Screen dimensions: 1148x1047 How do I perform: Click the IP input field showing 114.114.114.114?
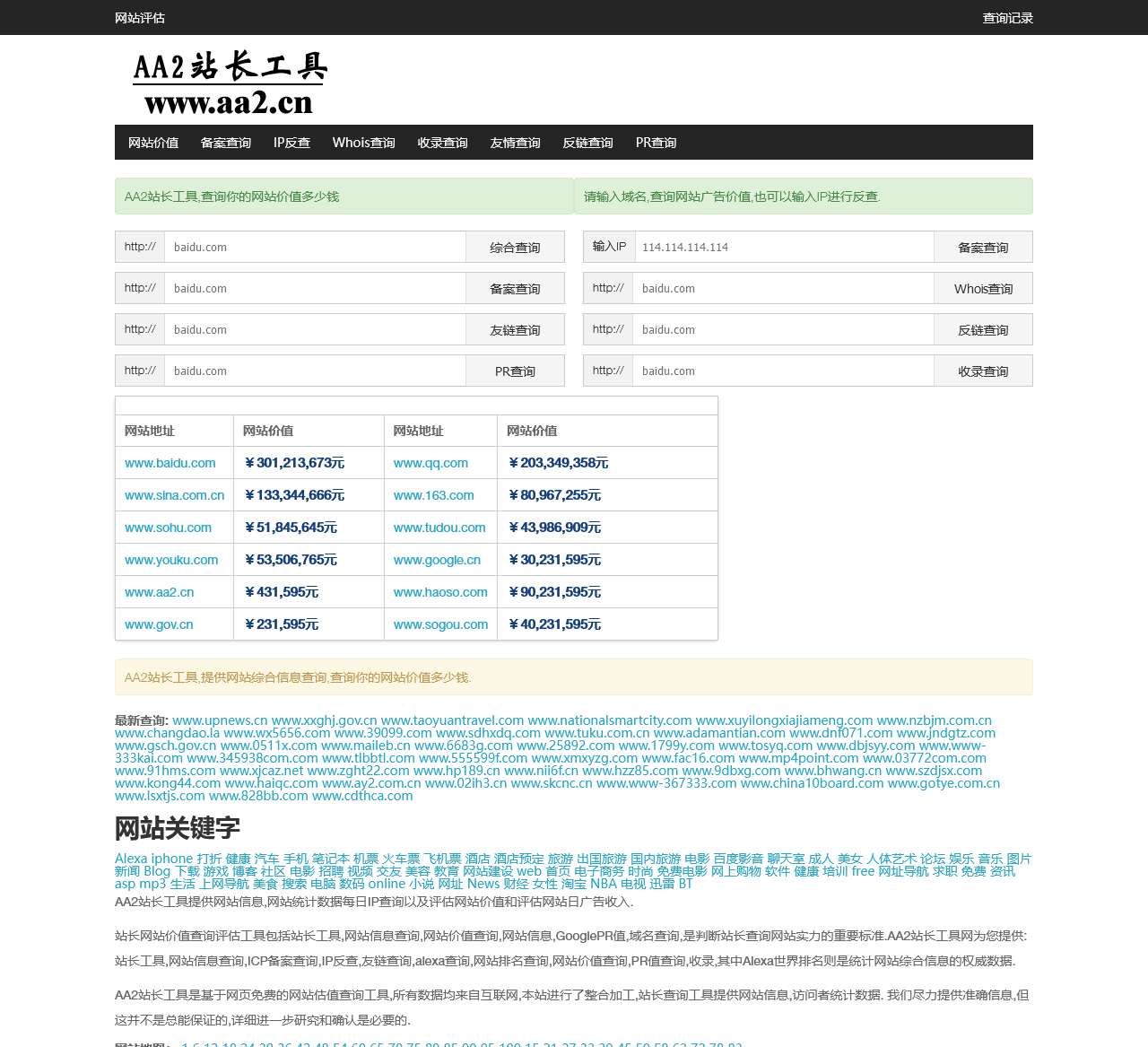(x=780, y=247)
